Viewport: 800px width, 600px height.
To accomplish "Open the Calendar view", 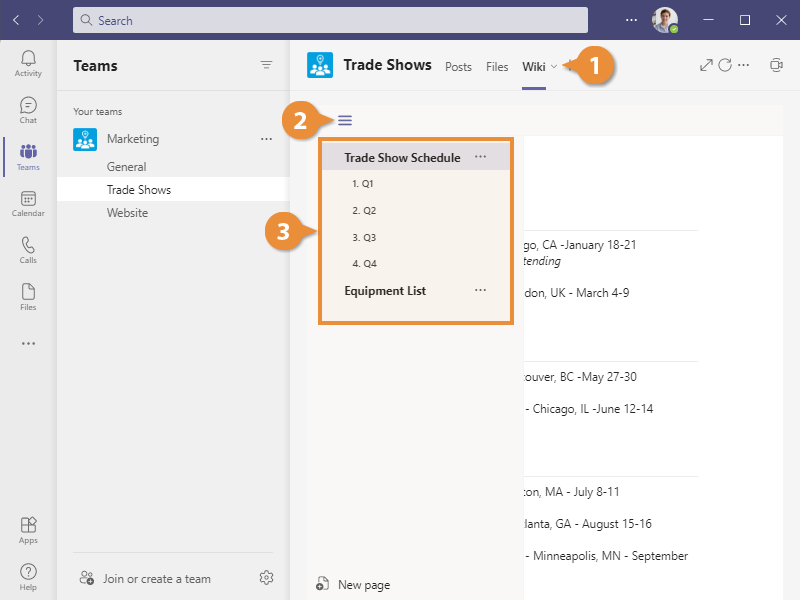I will click(x=28, y=204).
